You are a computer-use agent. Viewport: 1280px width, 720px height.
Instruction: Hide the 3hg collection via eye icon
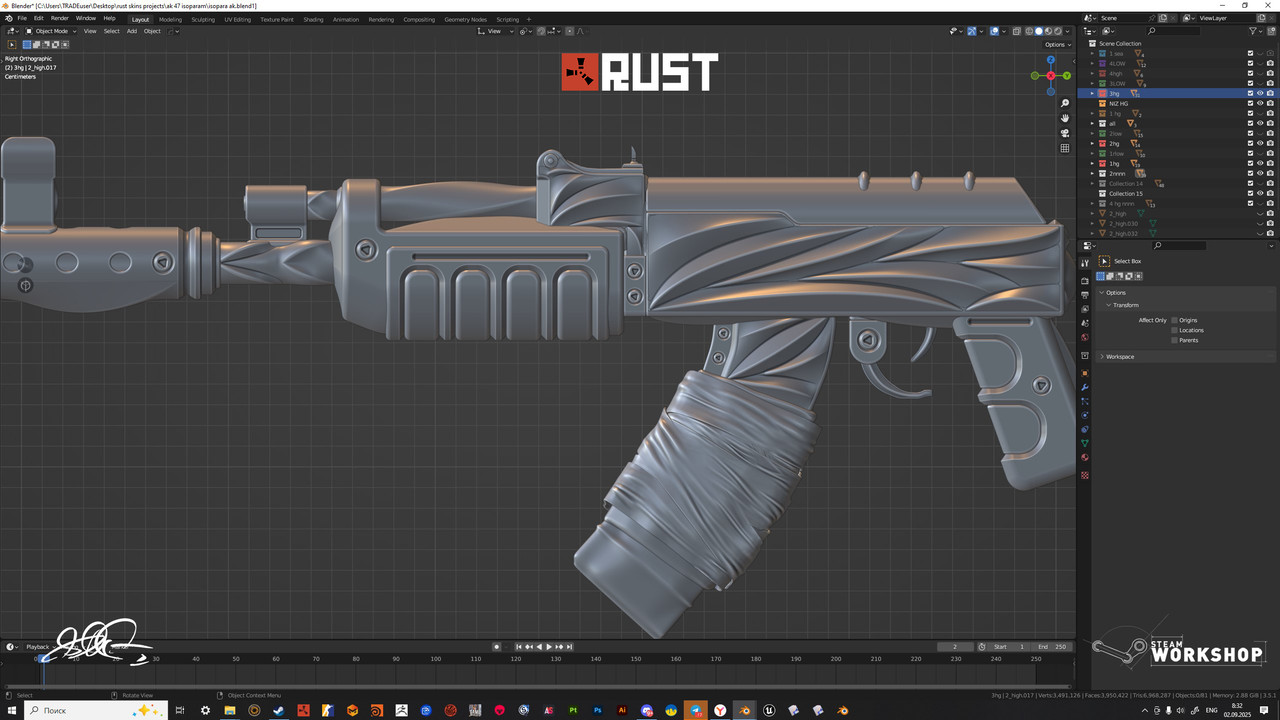click(x=1260, y=93)
